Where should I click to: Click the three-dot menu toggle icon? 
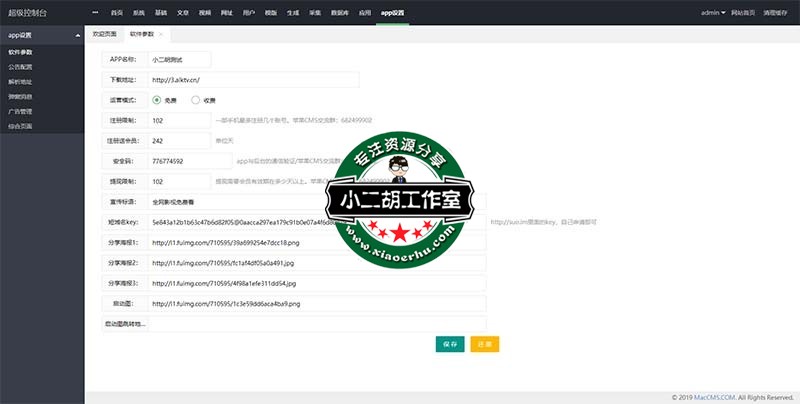click(x=95, y=13)
